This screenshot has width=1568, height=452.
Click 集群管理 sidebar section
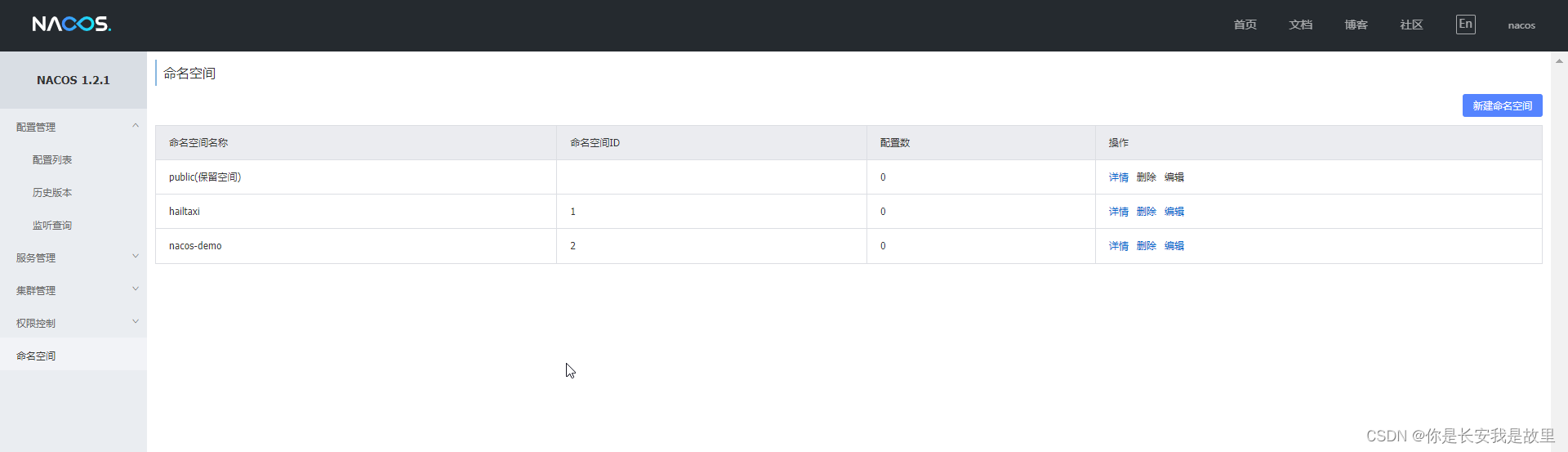pos(36,291)
